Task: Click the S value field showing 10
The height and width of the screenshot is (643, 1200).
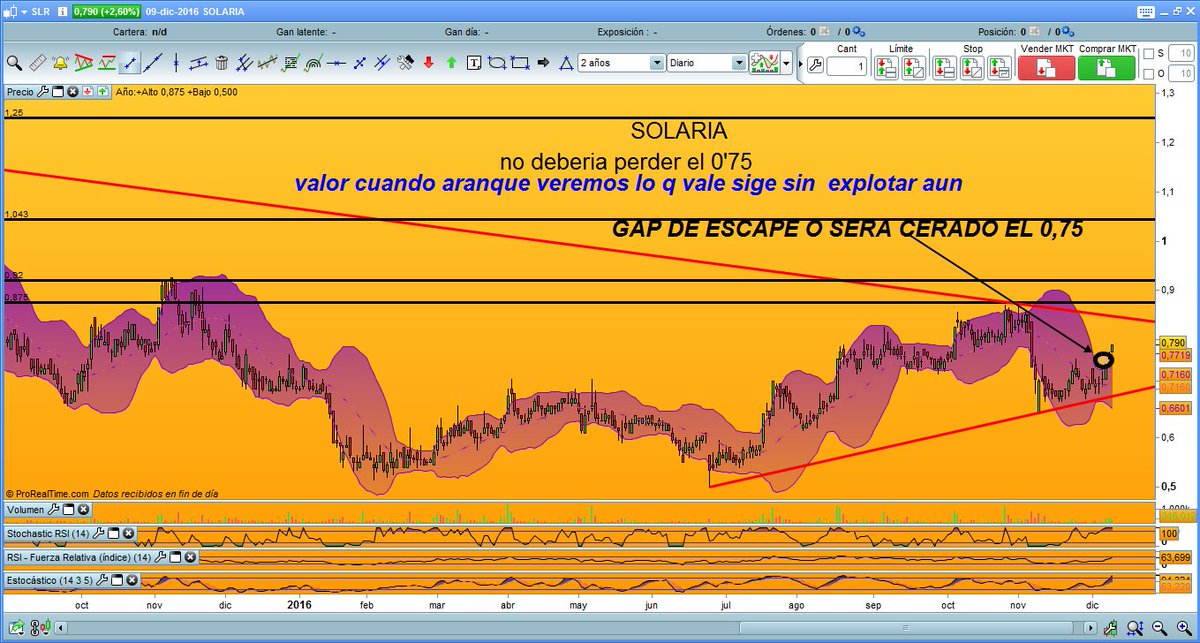Action: click(1180, 54)
